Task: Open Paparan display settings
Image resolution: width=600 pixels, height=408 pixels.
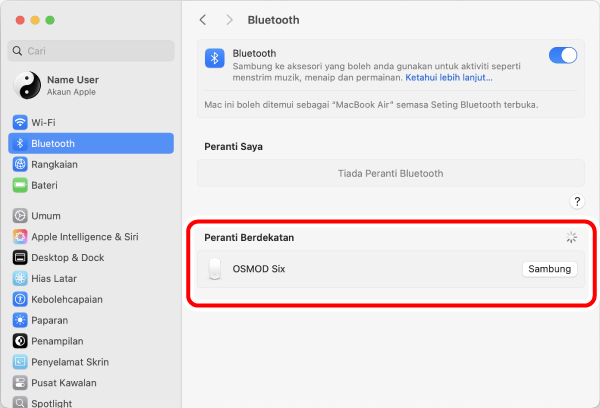Action: pos(49,320)
